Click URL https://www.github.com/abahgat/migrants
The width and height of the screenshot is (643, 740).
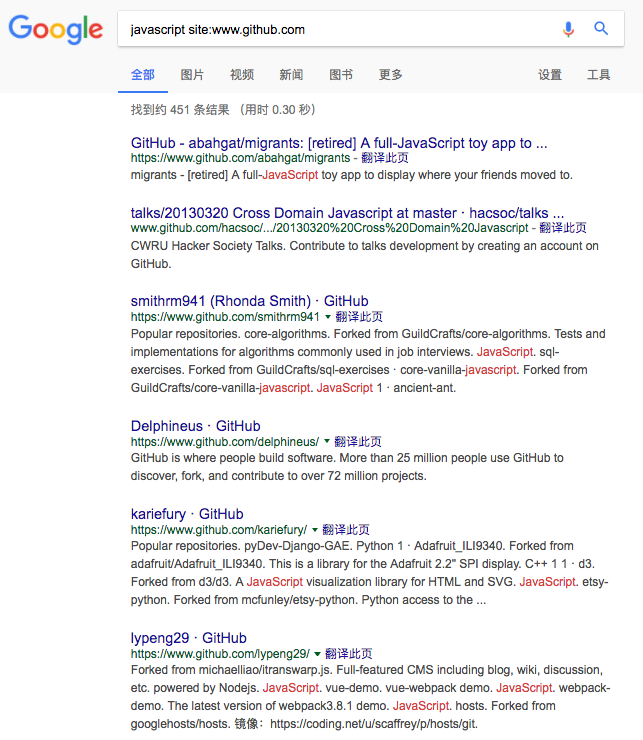point(240,158)
